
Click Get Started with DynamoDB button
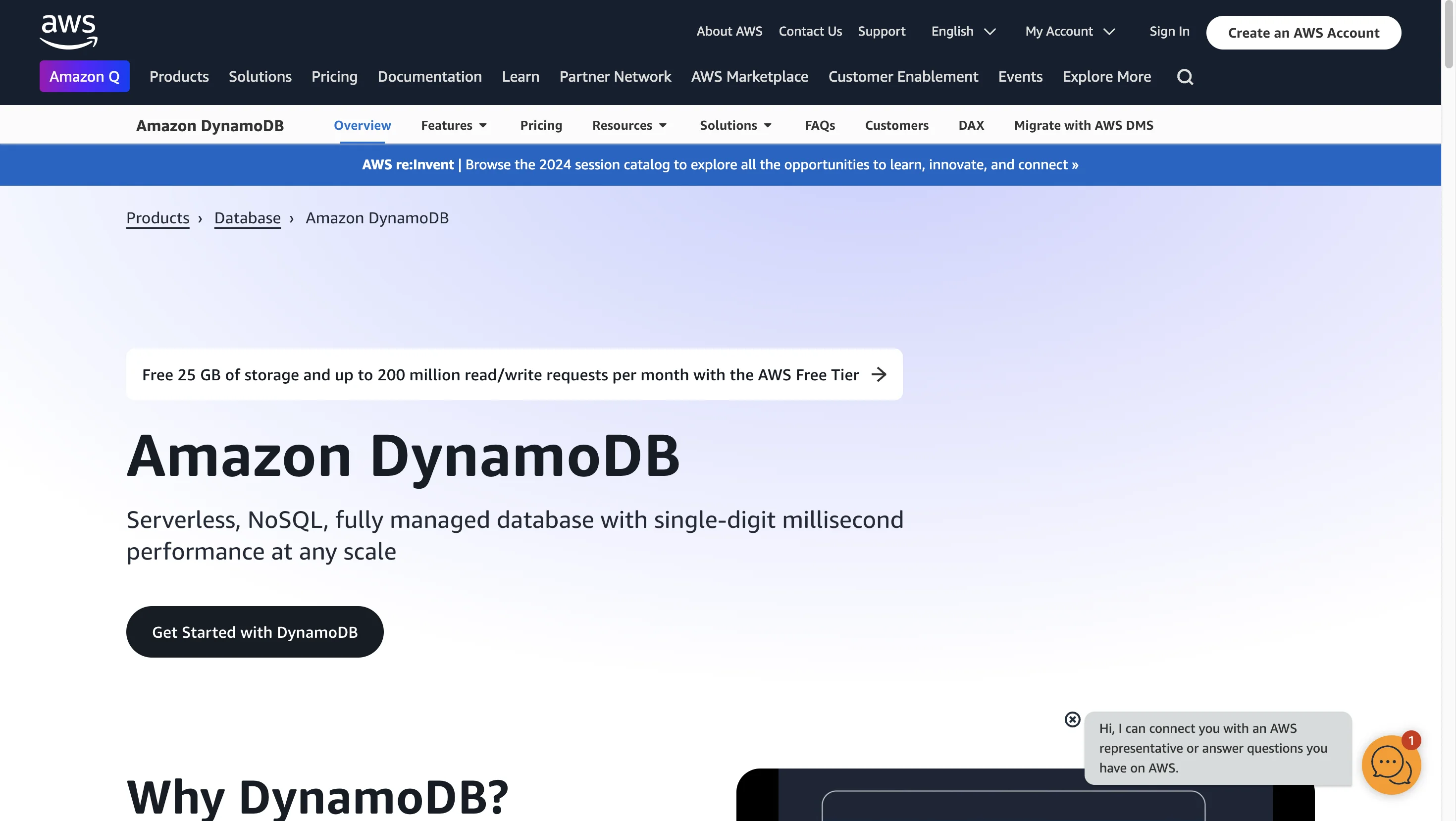254,631
